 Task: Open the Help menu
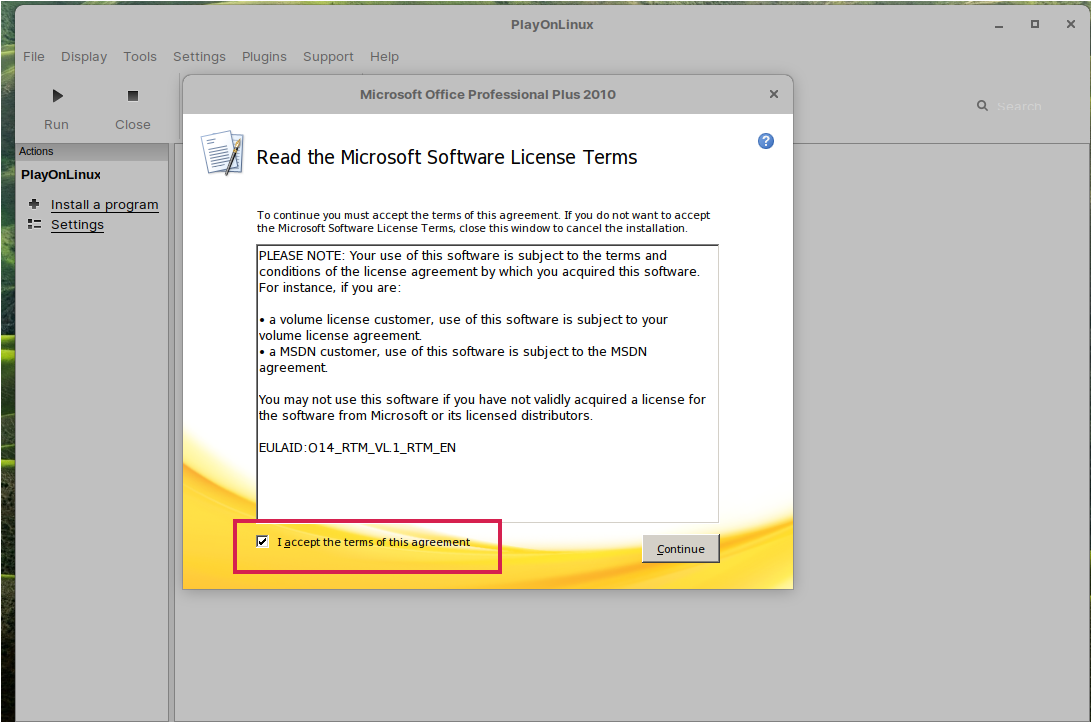point(384,56)
